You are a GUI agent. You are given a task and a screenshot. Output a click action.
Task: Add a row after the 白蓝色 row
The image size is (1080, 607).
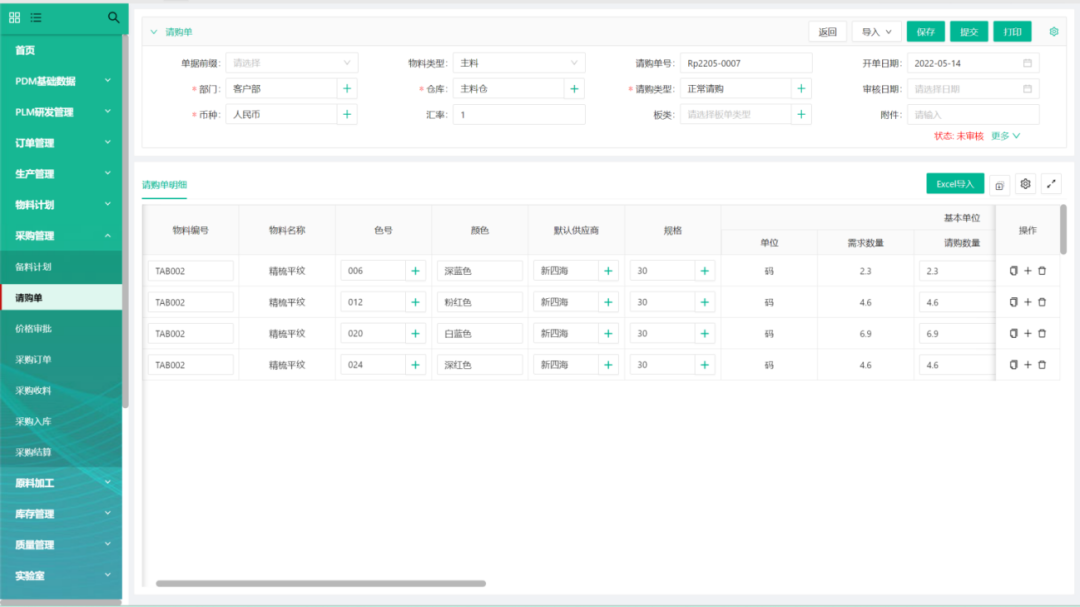1027,333
